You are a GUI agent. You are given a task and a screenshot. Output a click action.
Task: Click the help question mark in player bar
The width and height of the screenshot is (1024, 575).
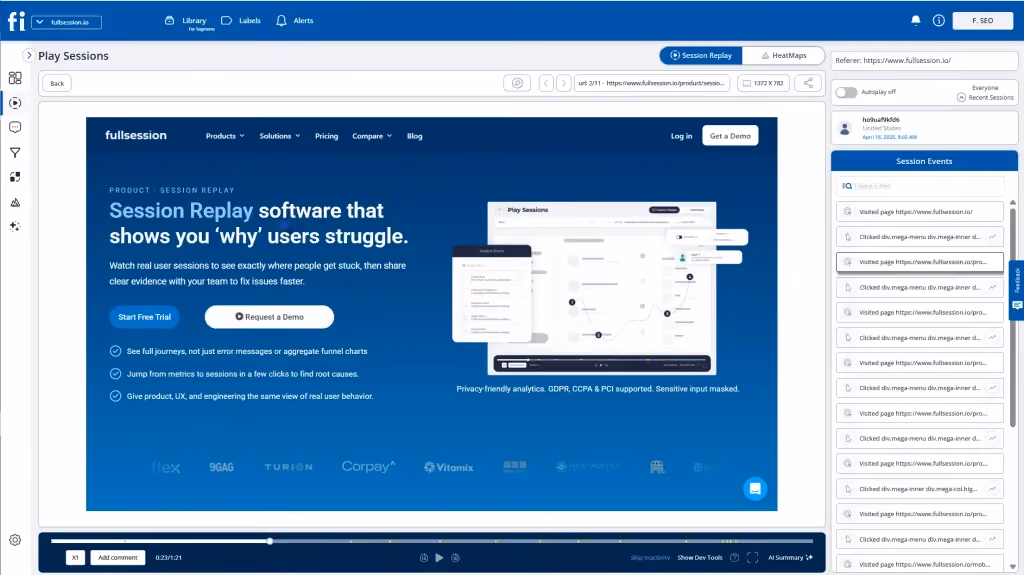[735, 557]
